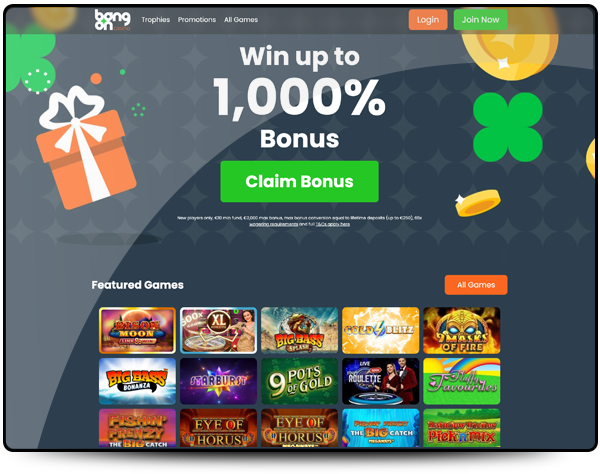Screen dimensions: 600x474
Task: Open the wagering requirements link
Action: coord(273,224)
